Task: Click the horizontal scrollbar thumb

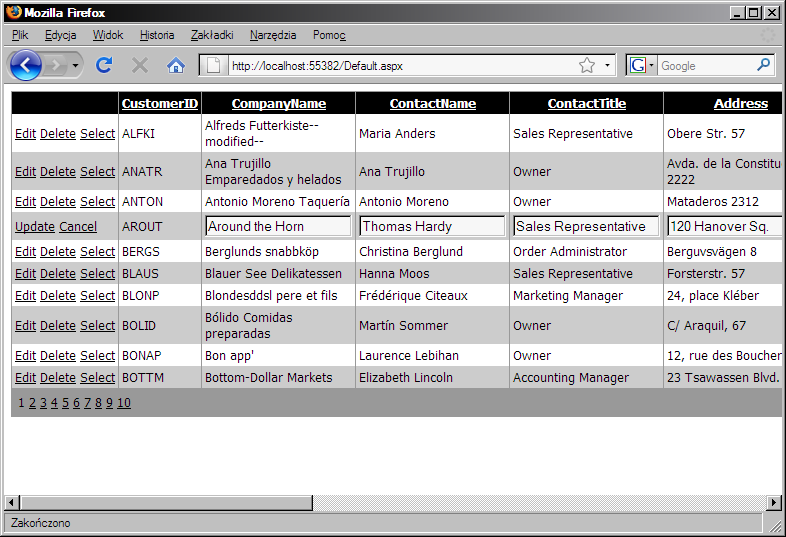Action: [166, 502]
